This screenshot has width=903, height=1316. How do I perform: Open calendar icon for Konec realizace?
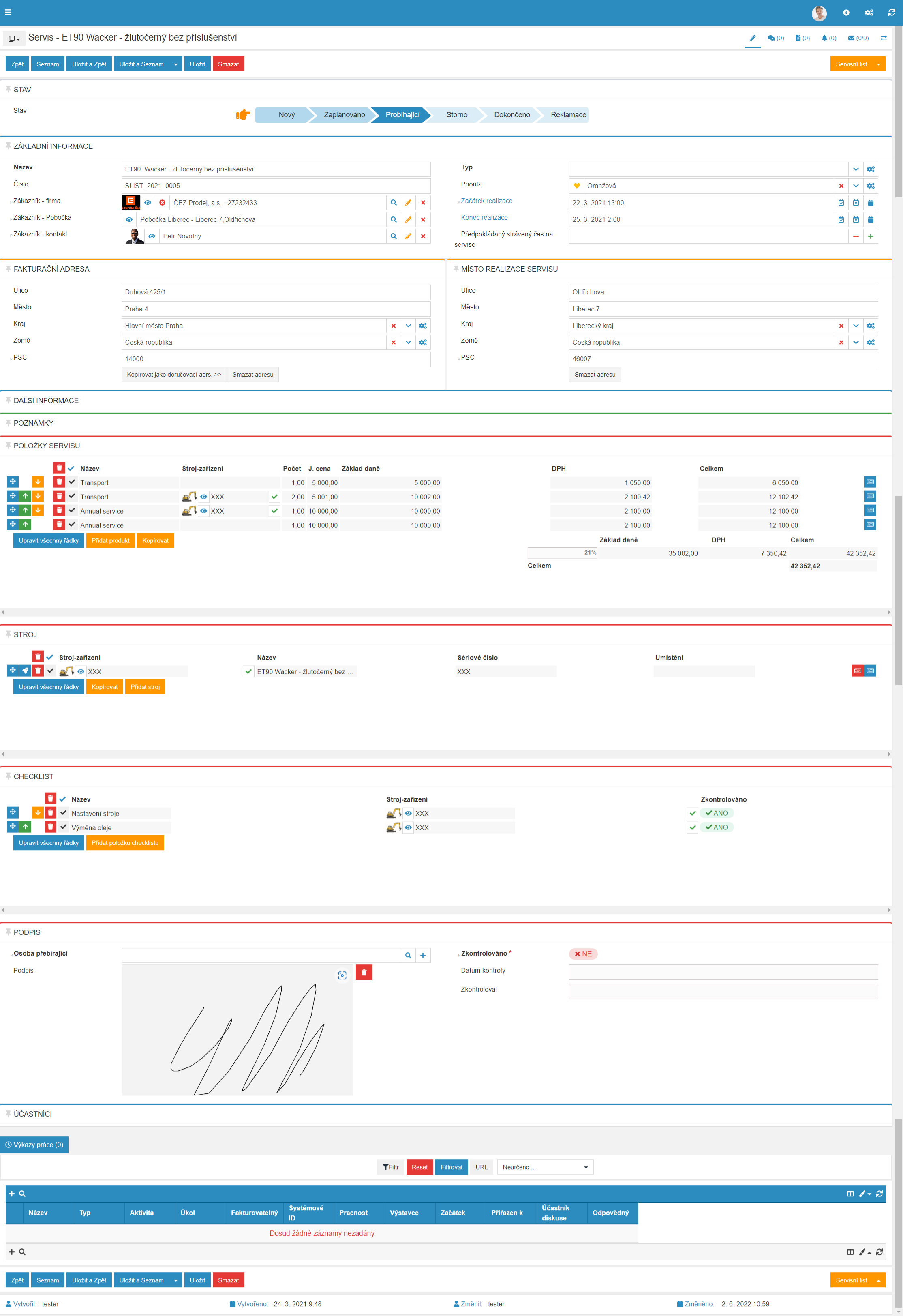[x=870, y=220]
